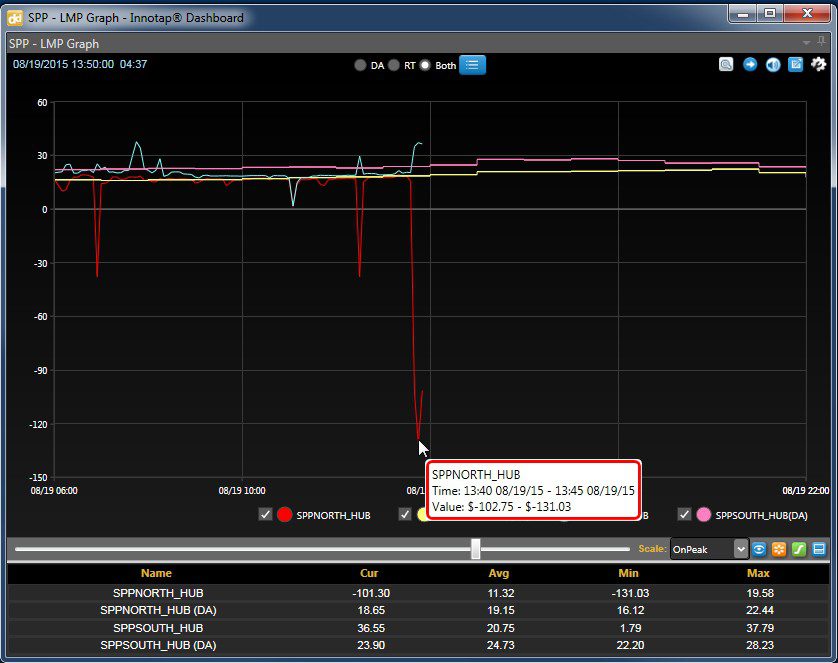This screenshot has height=663, width=838.
Task: Click the Name column header
Action: 156,573
